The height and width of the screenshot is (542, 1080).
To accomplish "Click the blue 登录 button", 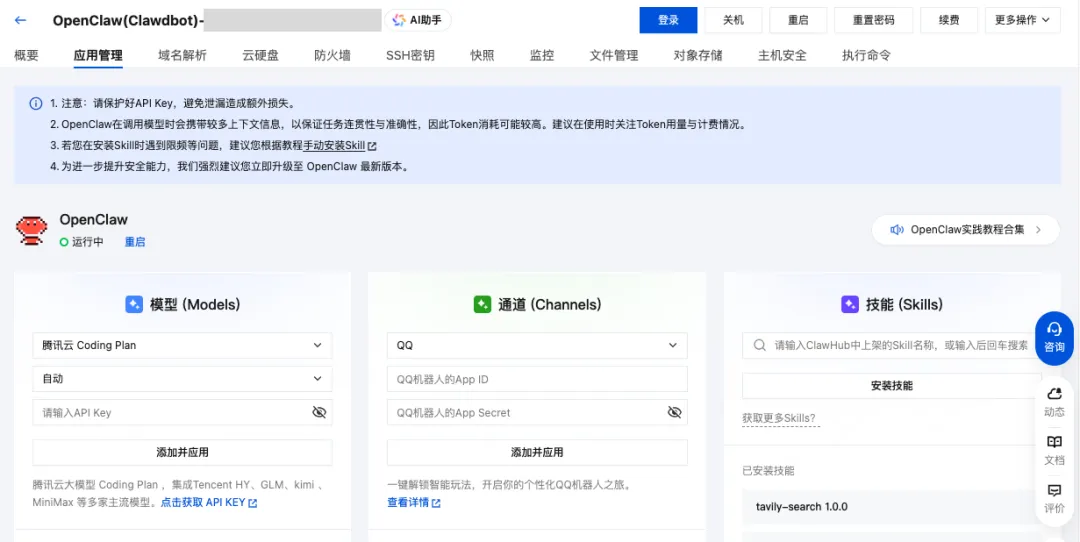I will coord(668,20).
